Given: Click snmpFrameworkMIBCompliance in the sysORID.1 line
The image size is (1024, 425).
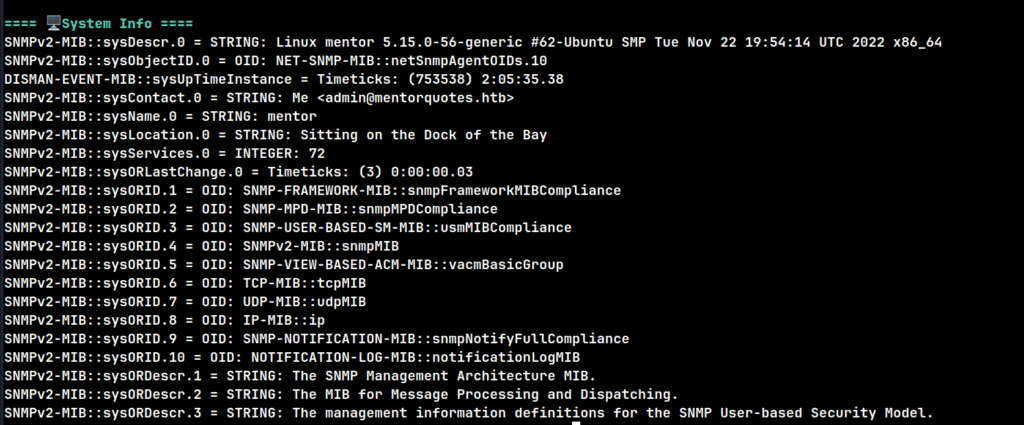Looking at the screenshot, I should [x=514, y=191].
